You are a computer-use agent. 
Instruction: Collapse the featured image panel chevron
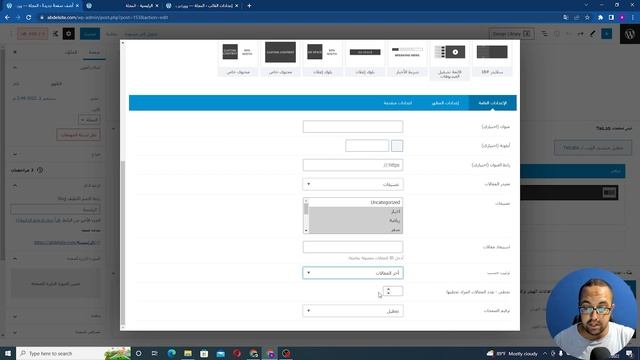[15, 258]
